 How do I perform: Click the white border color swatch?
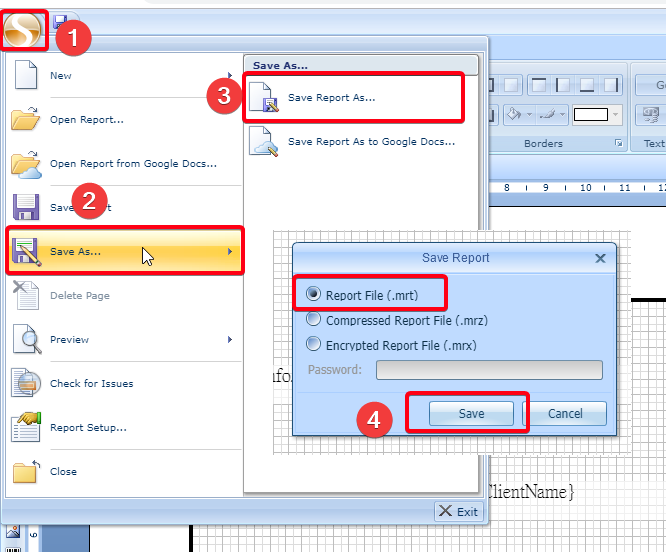click(591, 114)
